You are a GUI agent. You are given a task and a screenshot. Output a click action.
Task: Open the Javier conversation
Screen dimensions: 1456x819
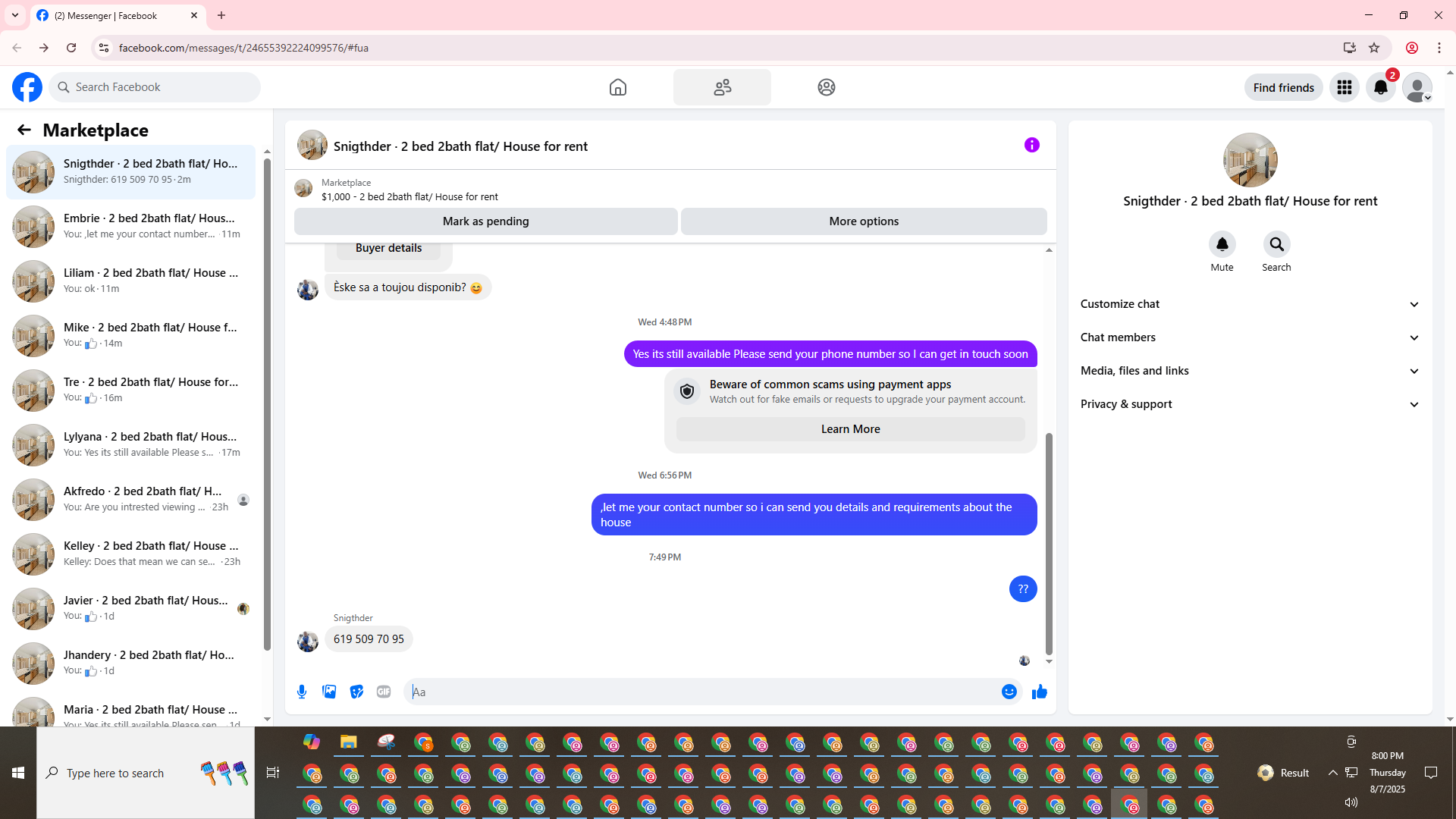(131, 608)
